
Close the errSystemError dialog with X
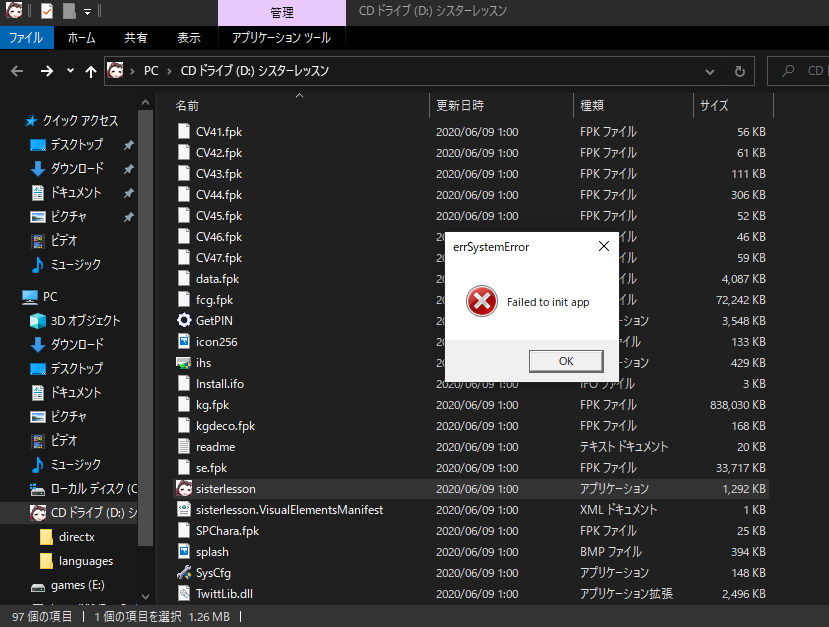point(603,246)
